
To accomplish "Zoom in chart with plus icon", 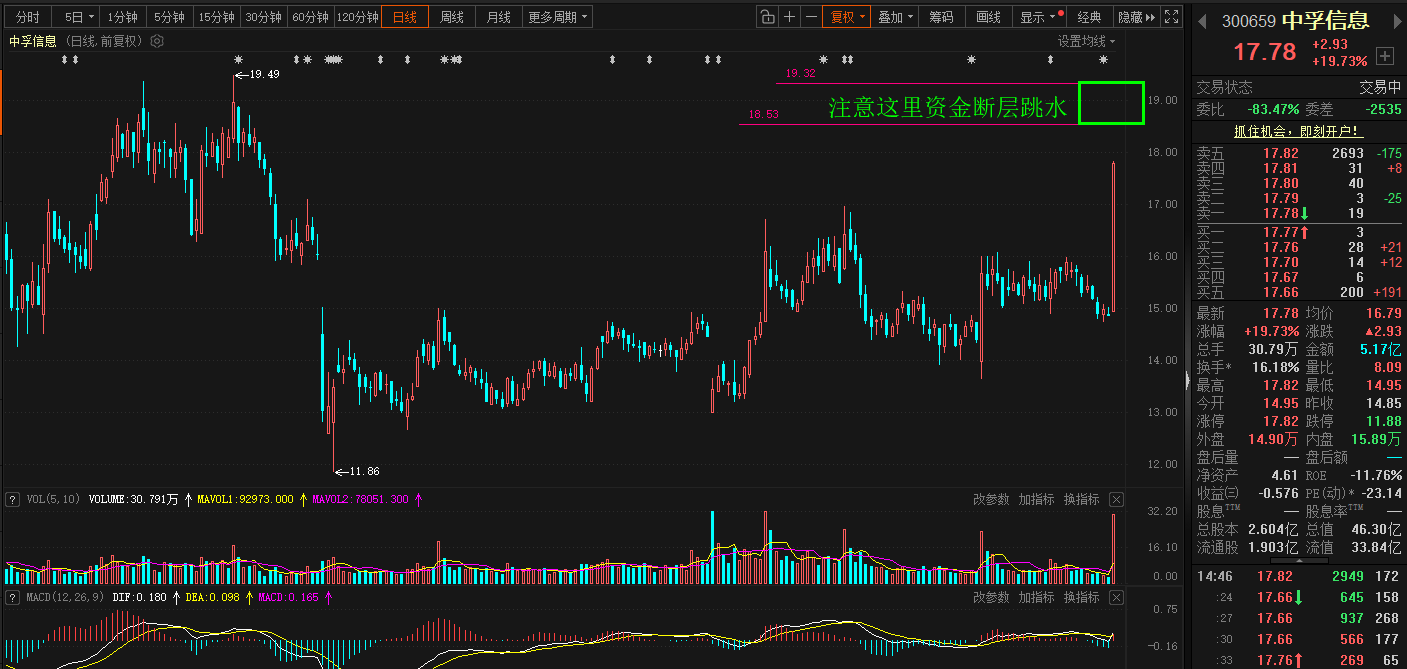I will click(x=790, y=17).
